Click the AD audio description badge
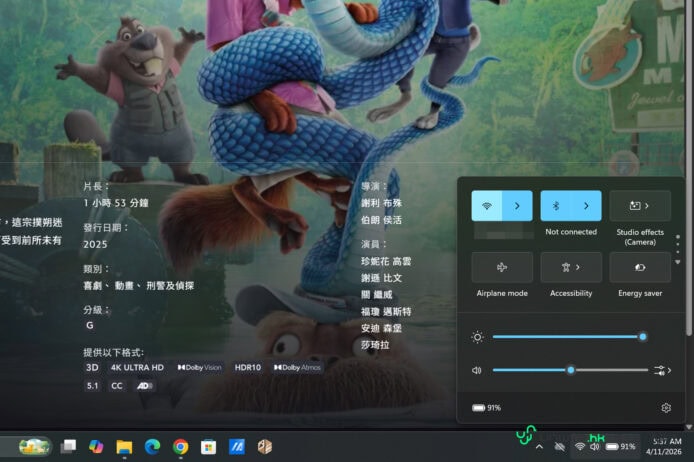Image resolution: width=694 pixels, height=462 pixels. [x=144, y=385]
